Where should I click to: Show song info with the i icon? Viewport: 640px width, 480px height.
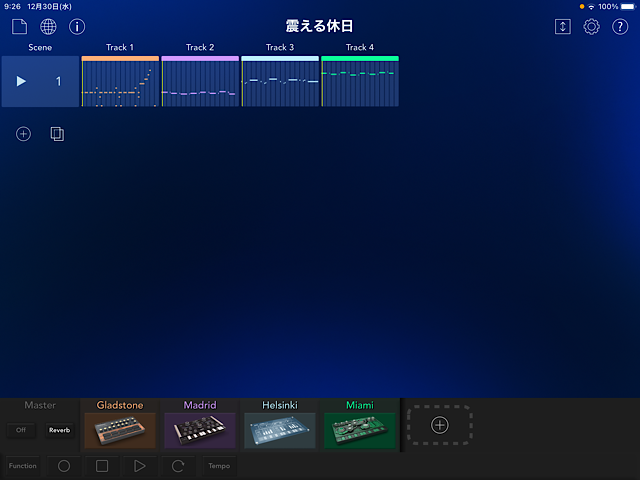(77, 27)
